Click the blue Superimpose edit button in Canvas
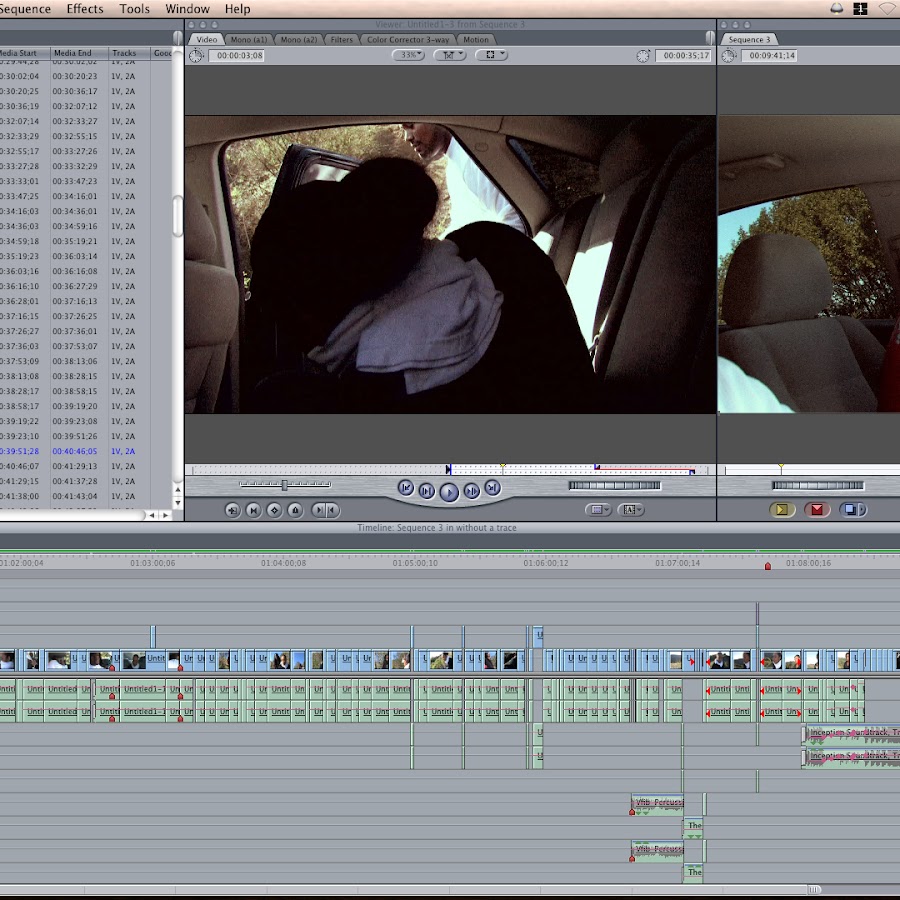Image resolution: width=900 pixels, height=900 pixels. coord(849,509)
